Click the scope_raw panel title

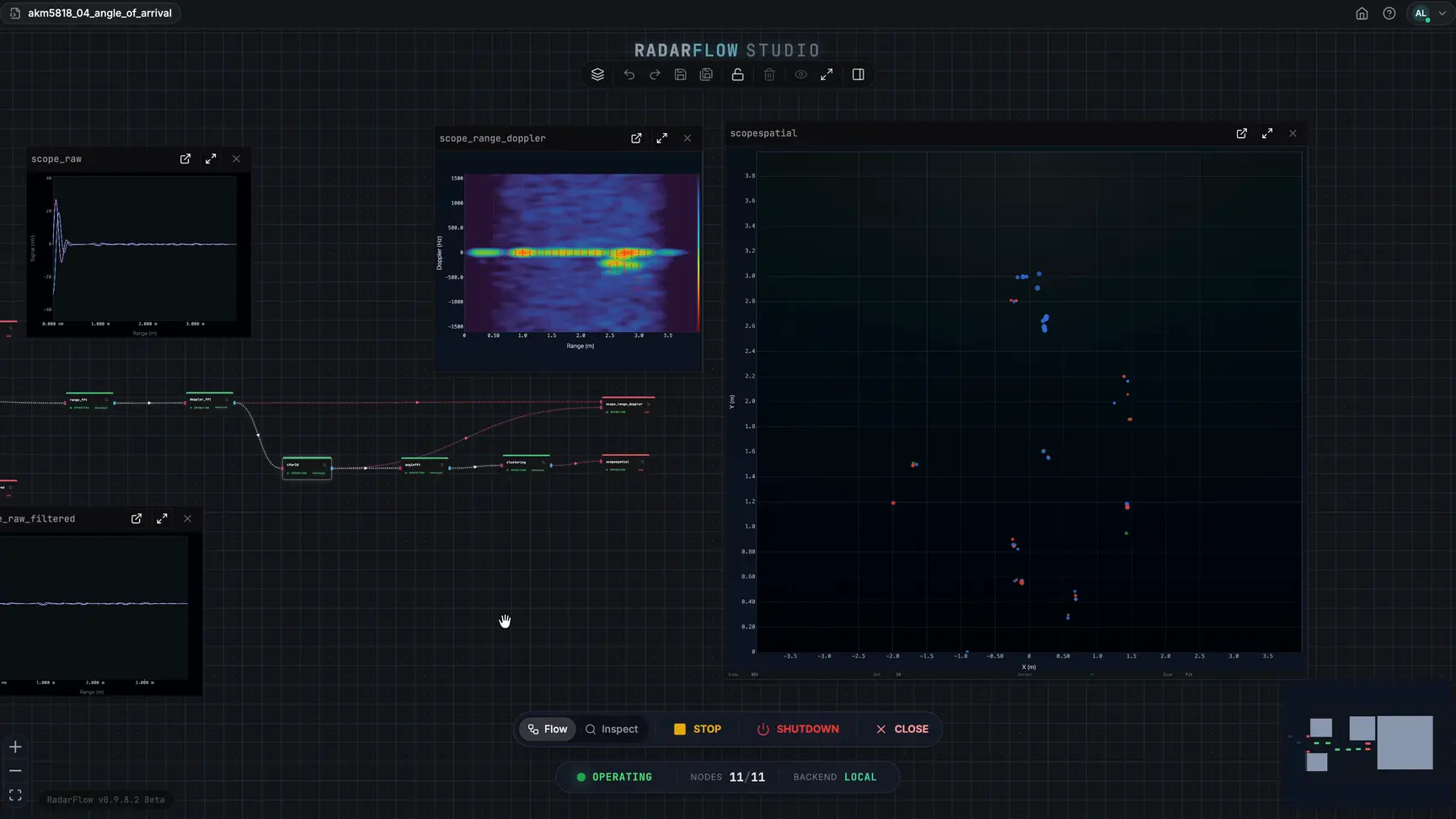coord(56,158)
